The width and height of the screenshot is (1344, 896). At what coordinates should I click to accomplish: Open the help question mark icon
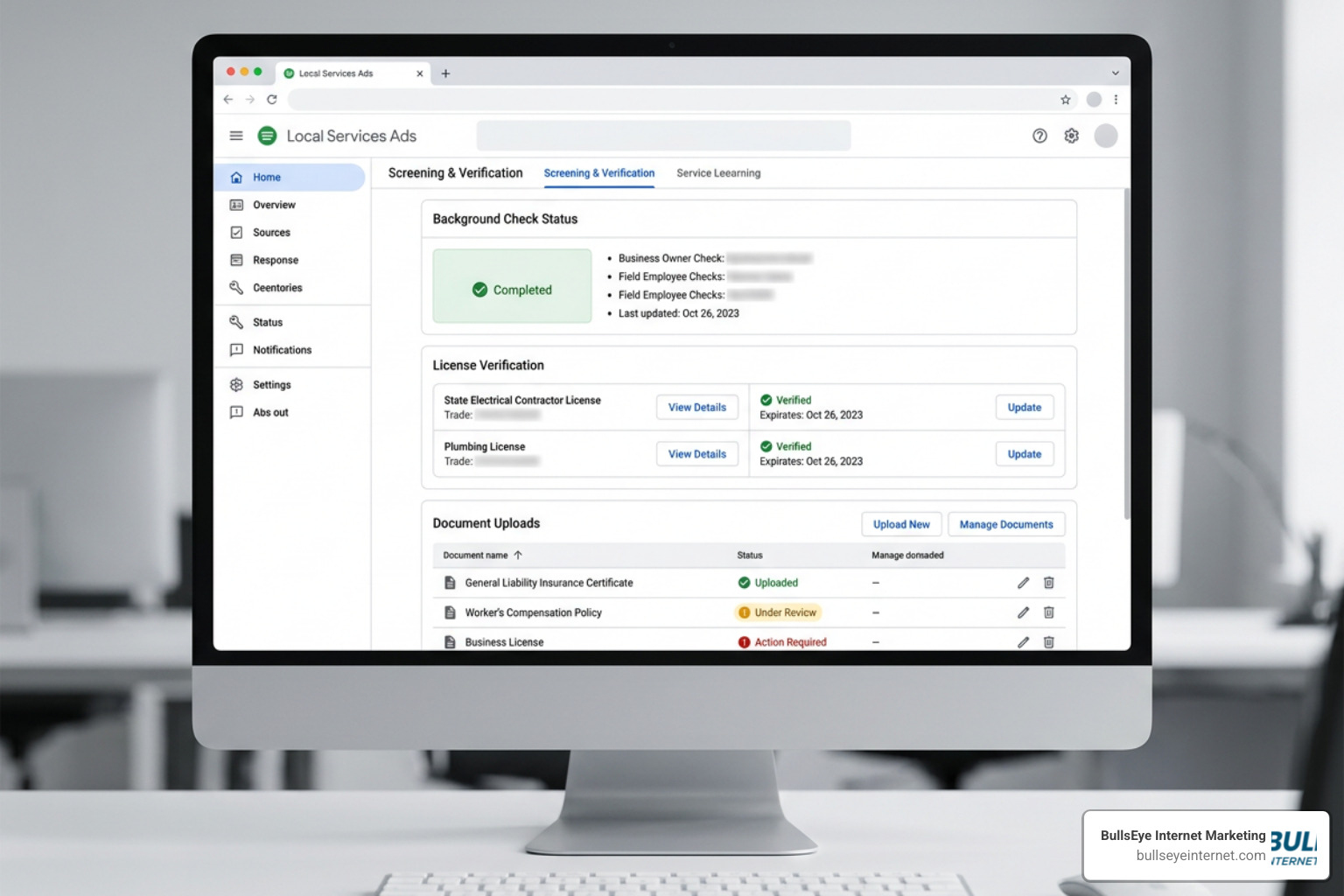click(x=1039, y=136)
